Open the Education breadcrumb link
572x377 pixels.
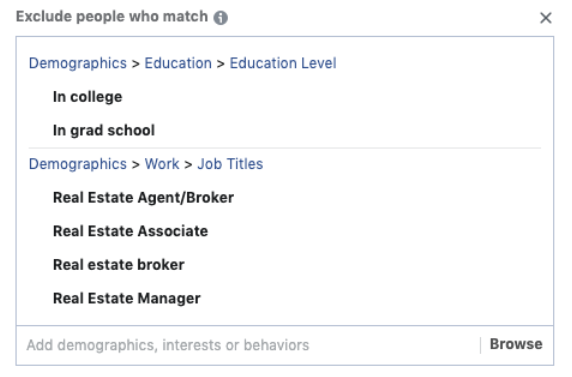[x=178, y=63]
